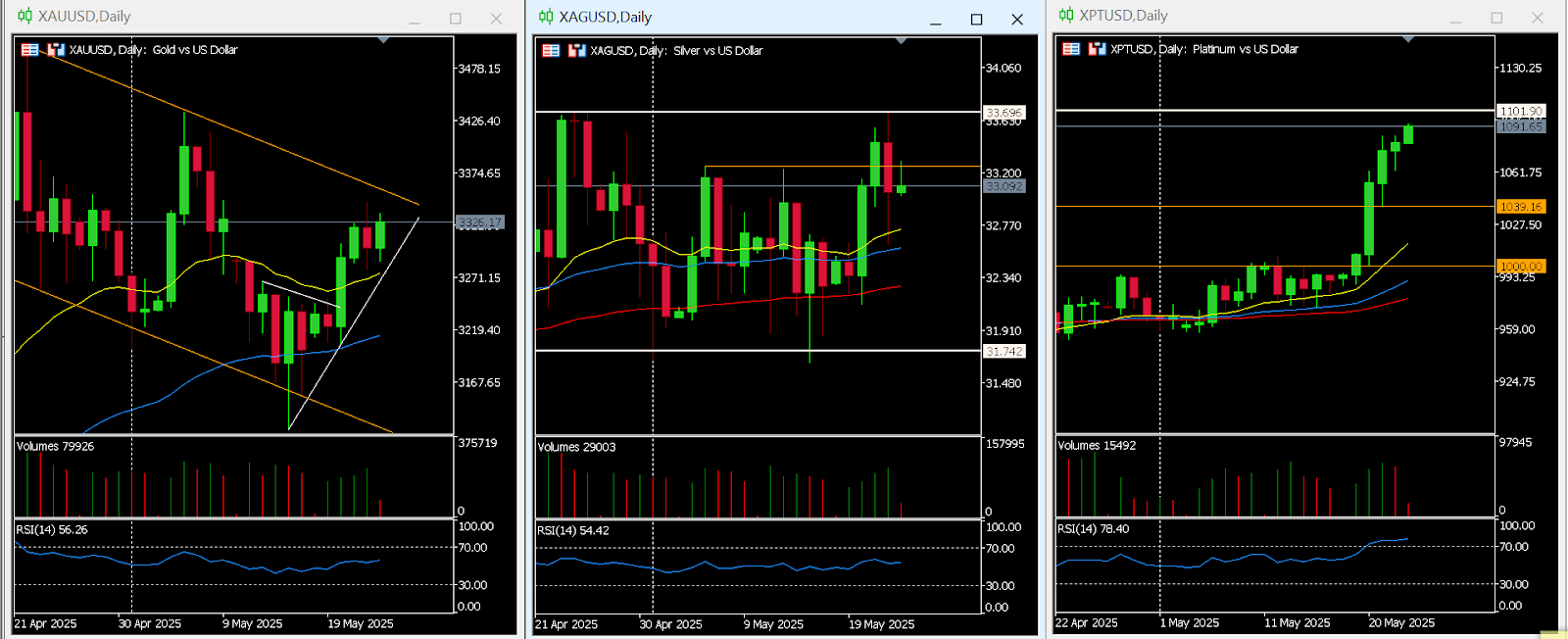
Task: Open one-click trading panel icon in XPTUSD chart
Action: pyautogui.click(x=1071, y=49)
